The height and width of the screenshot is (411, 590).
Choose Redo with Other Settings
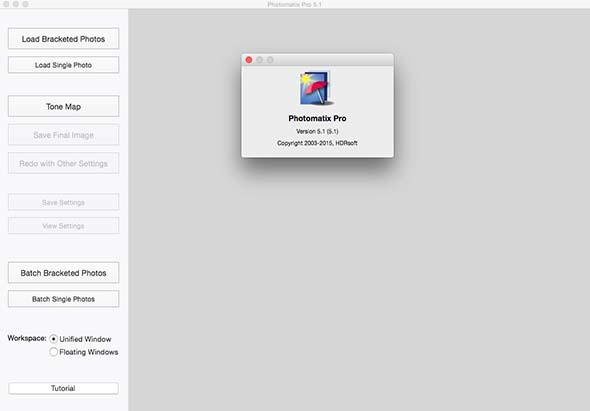click(x=63, y=163)
